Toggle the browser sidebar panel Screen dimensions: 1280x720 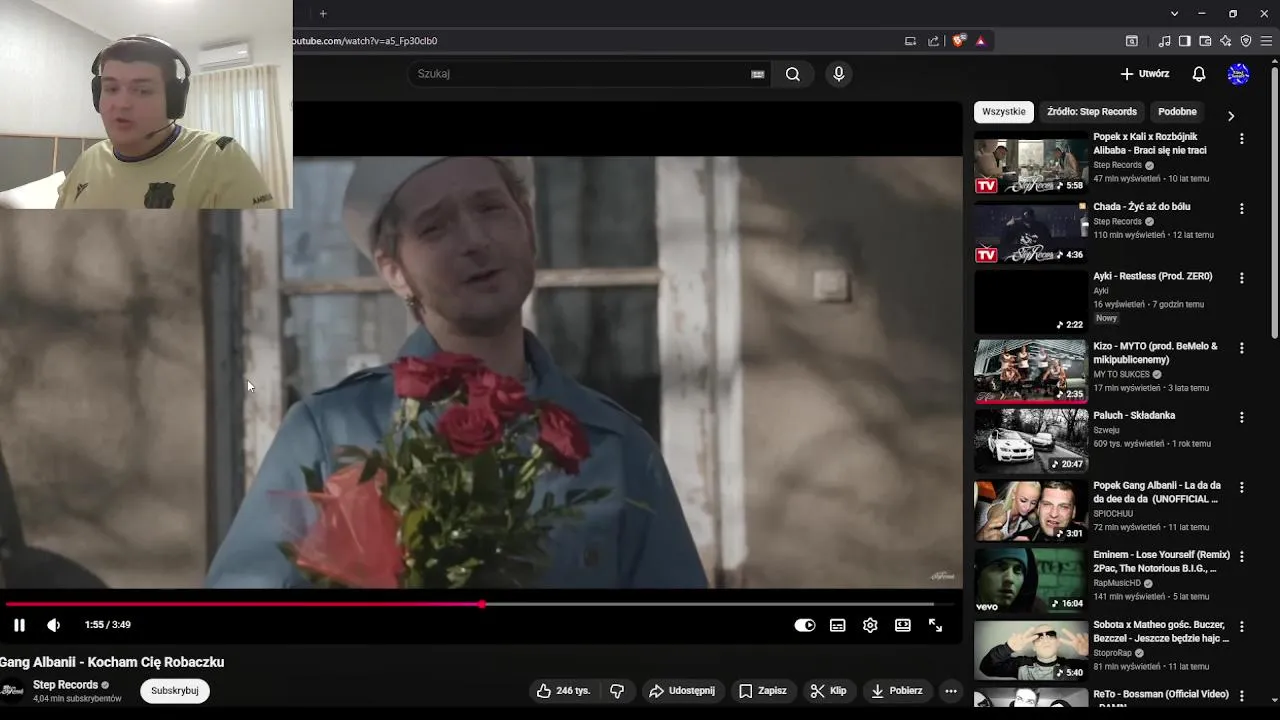click(1184, 41)
